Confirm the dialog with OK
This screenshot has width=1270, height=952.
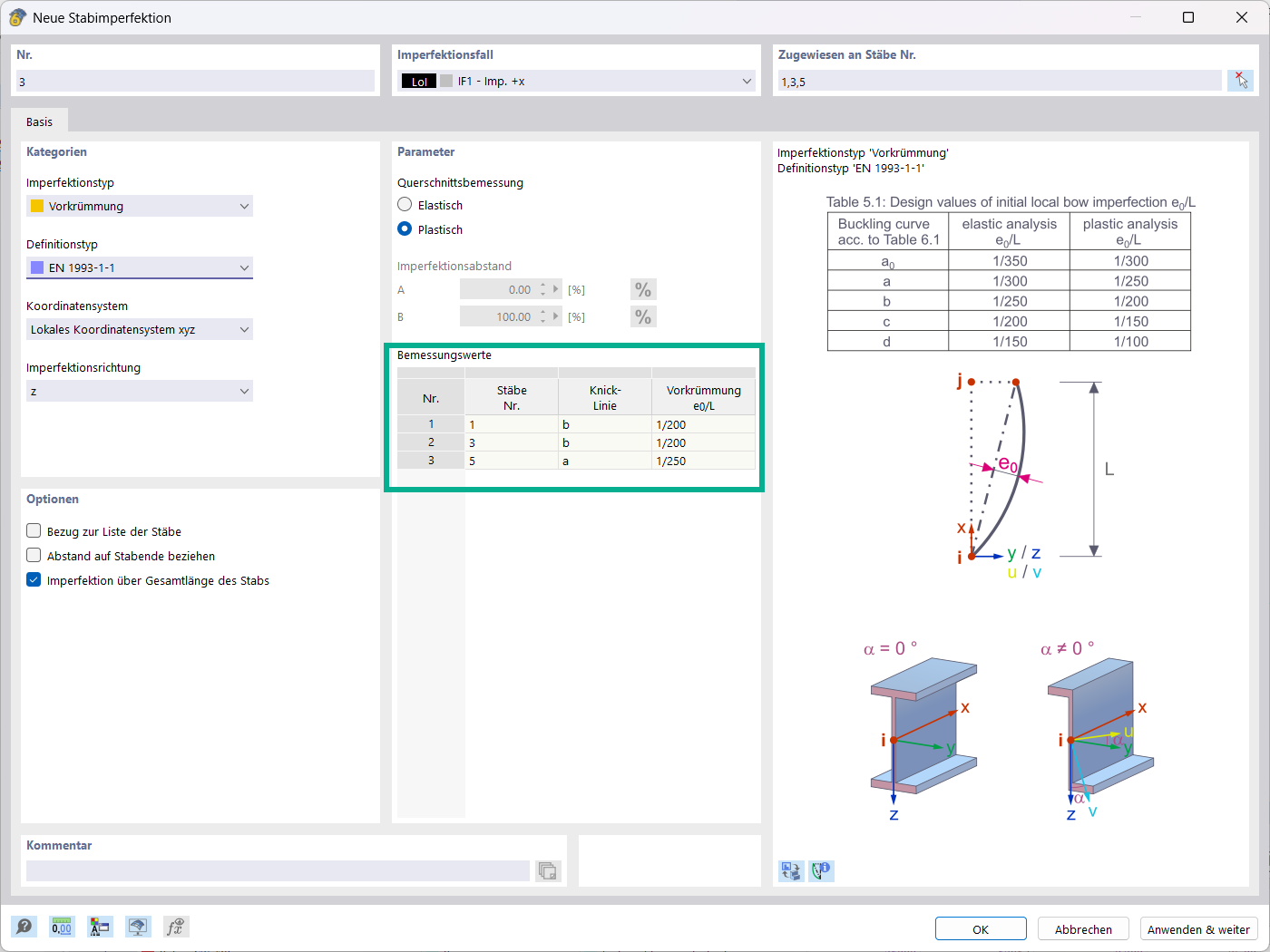[981, 929]
